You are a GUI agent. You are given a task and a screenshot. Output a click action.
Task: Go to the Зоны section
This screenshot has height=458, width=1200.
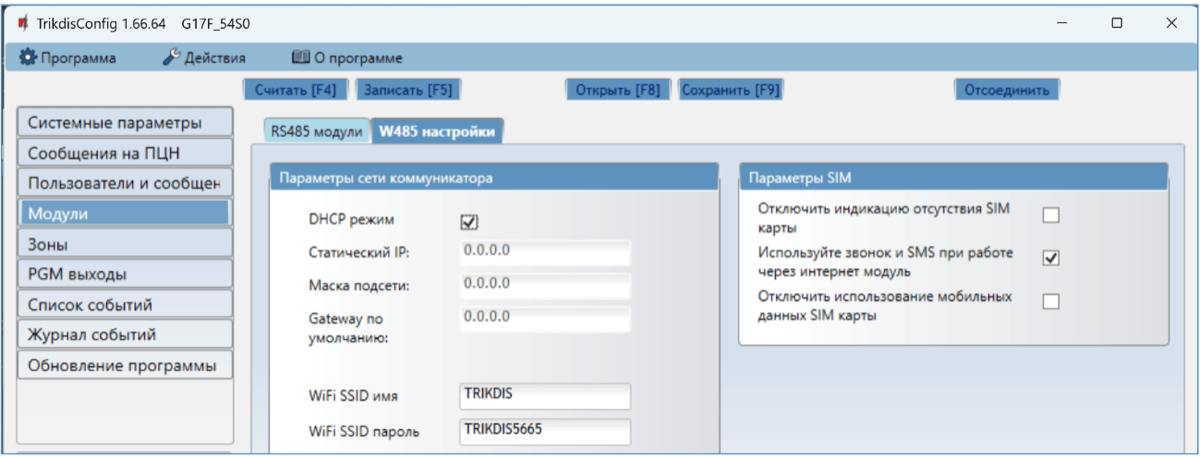click(x=125, y=244)
